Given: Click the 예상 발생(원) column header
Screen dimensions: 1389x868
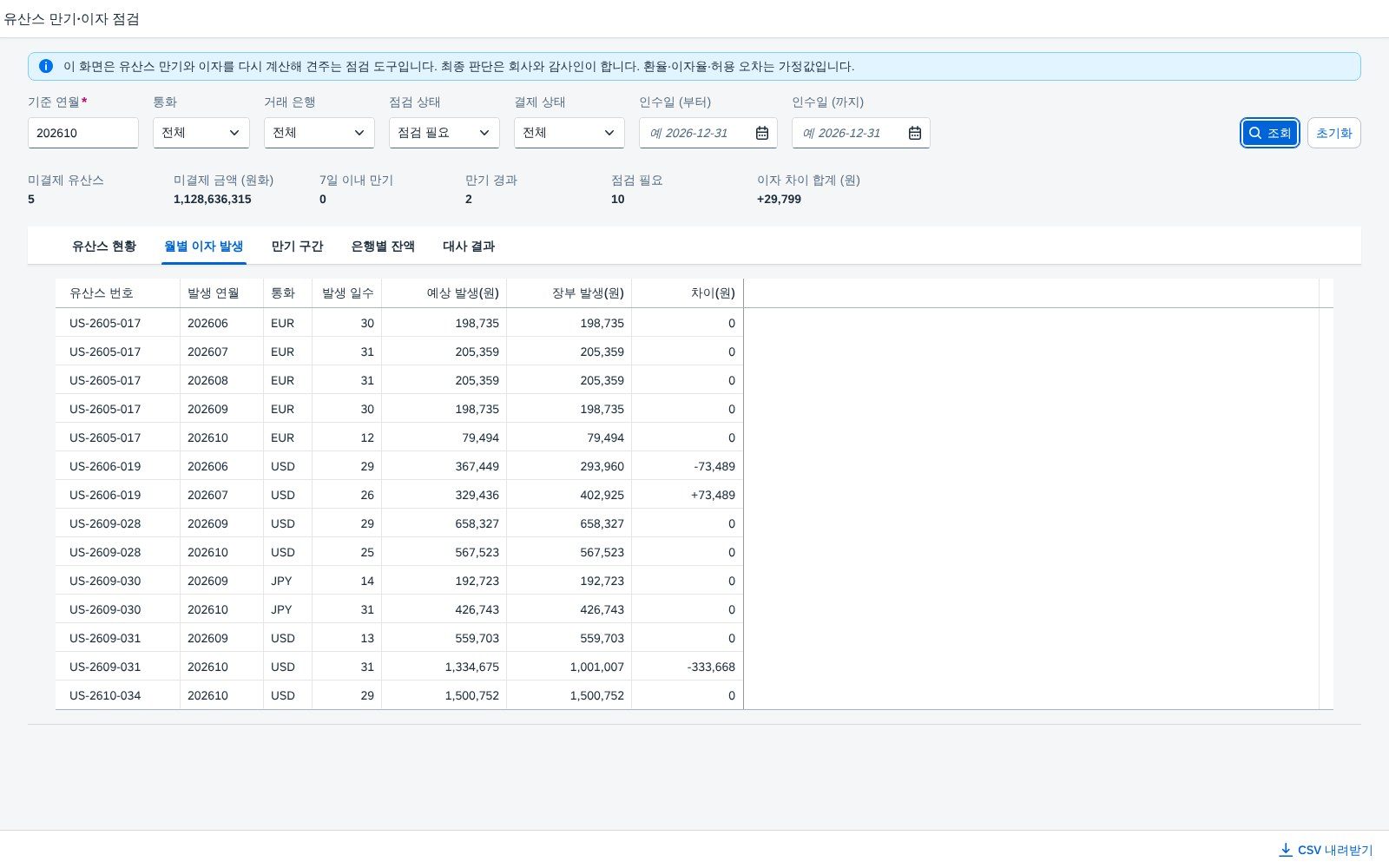Looking at the screenshot, I should [444, 293].
